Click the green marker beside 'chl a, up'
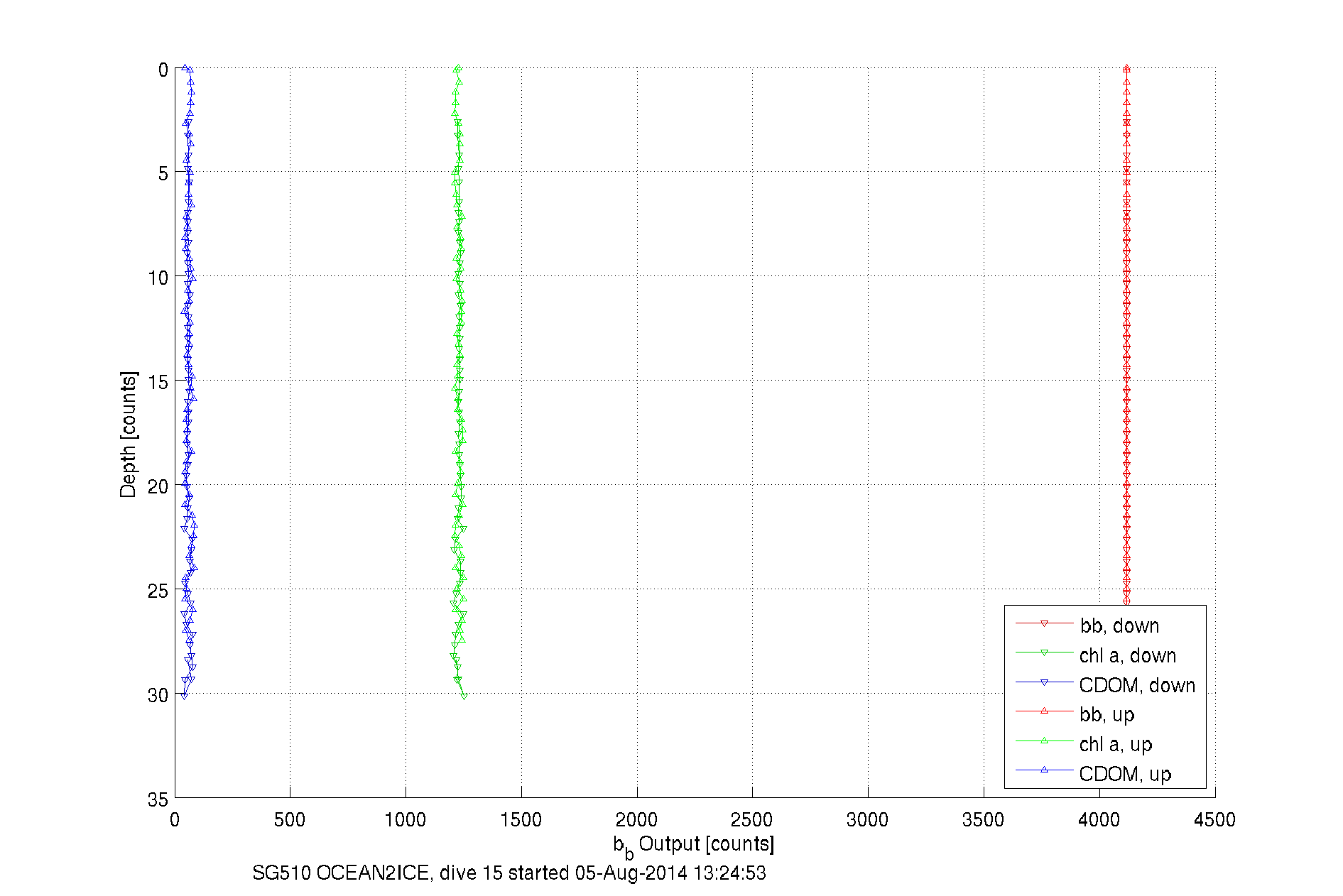The width and height of the screenshot is (1343, 896). (x=1044, y=741)
